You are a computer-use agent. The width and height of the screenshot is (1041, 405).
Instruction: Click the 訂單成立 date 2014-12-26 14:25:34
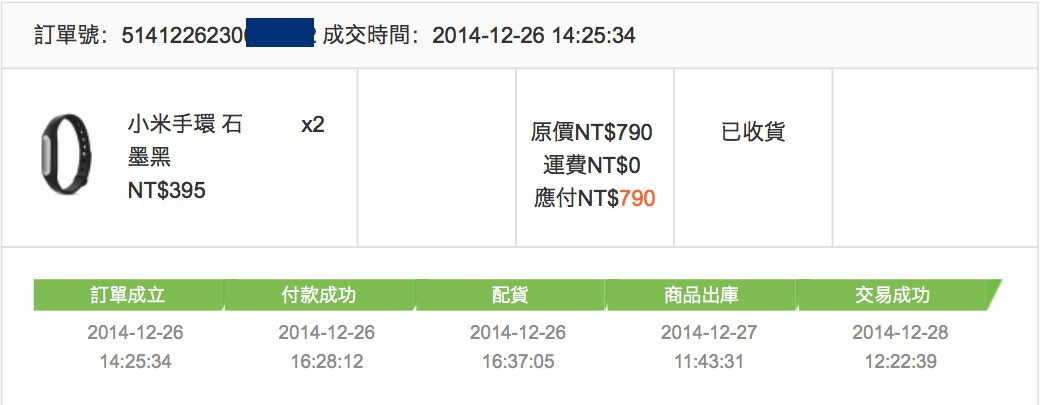coord(135,347)
